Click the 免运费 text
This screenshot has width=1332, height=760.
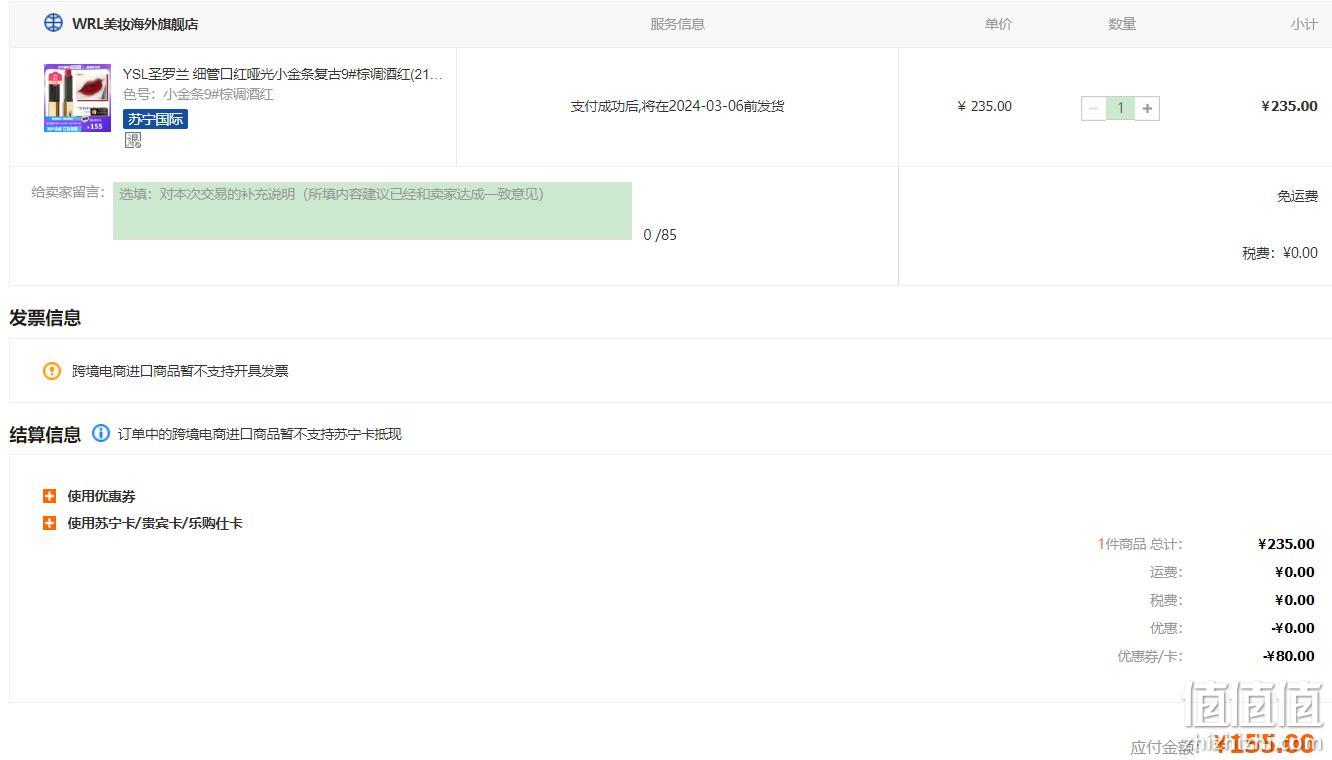coord(1297,196)
